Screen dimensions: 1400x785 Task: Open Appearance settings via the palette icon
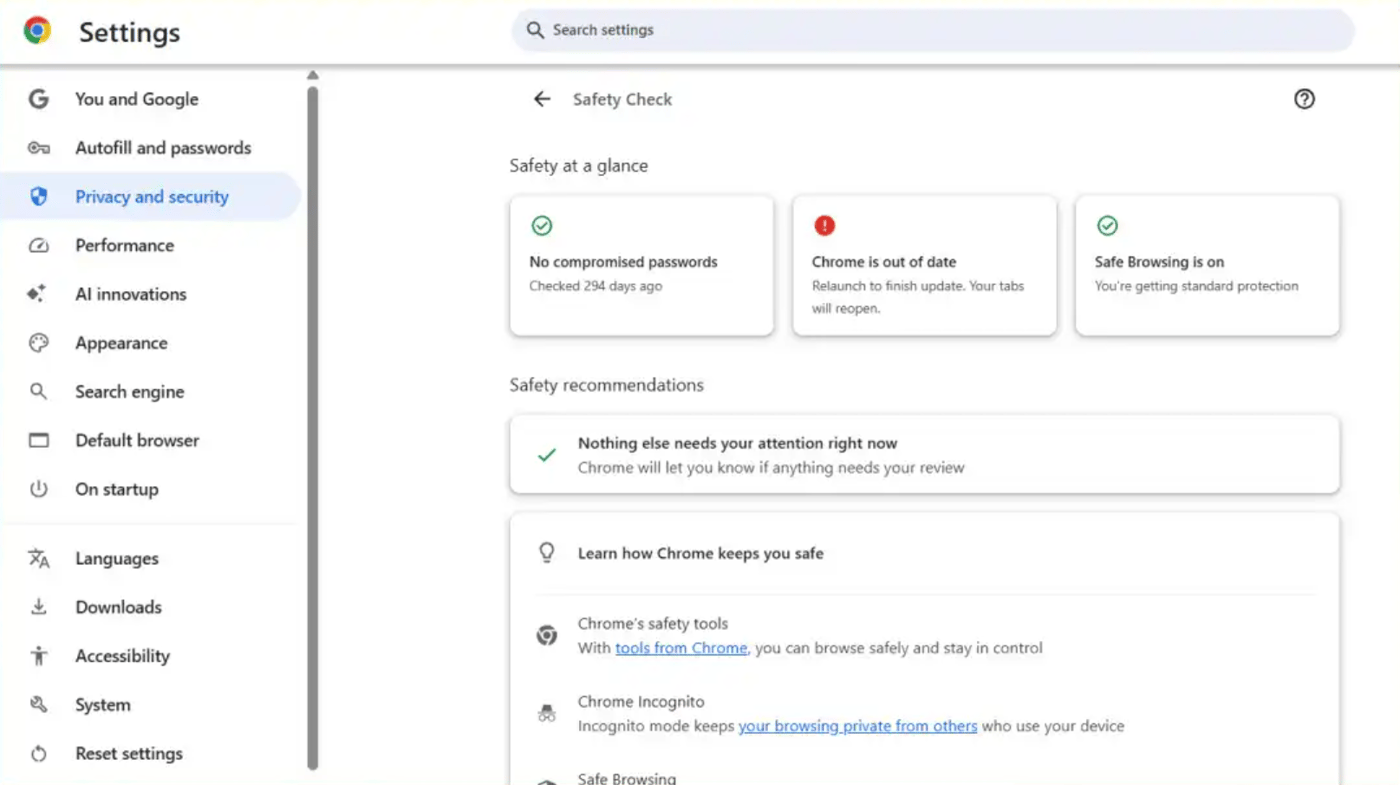pos(38,342)
